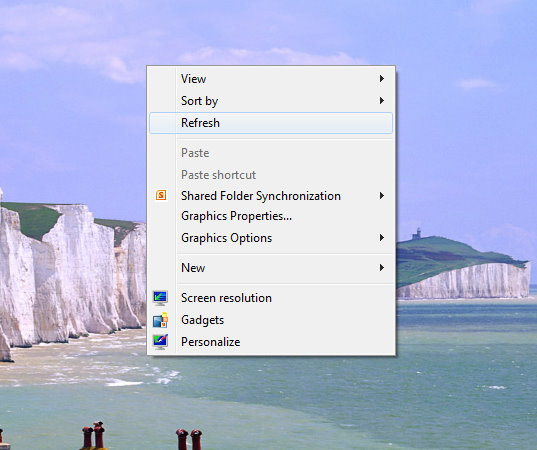Expand the Shared Folder Synchronization submenu arrow
This screenshot has height=450, width=537.
382,196
